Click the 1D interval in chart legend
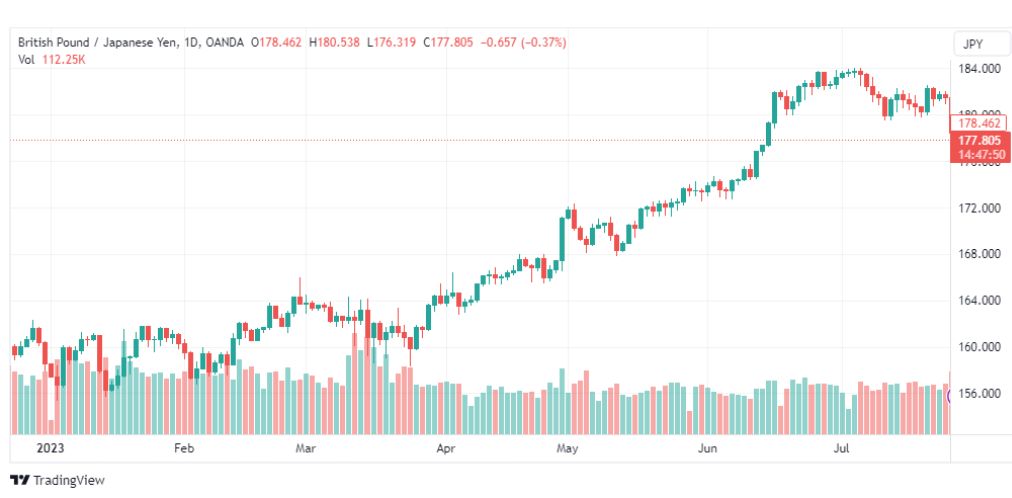This screenshot has width=1012, height=498. [x=192, y=43]
